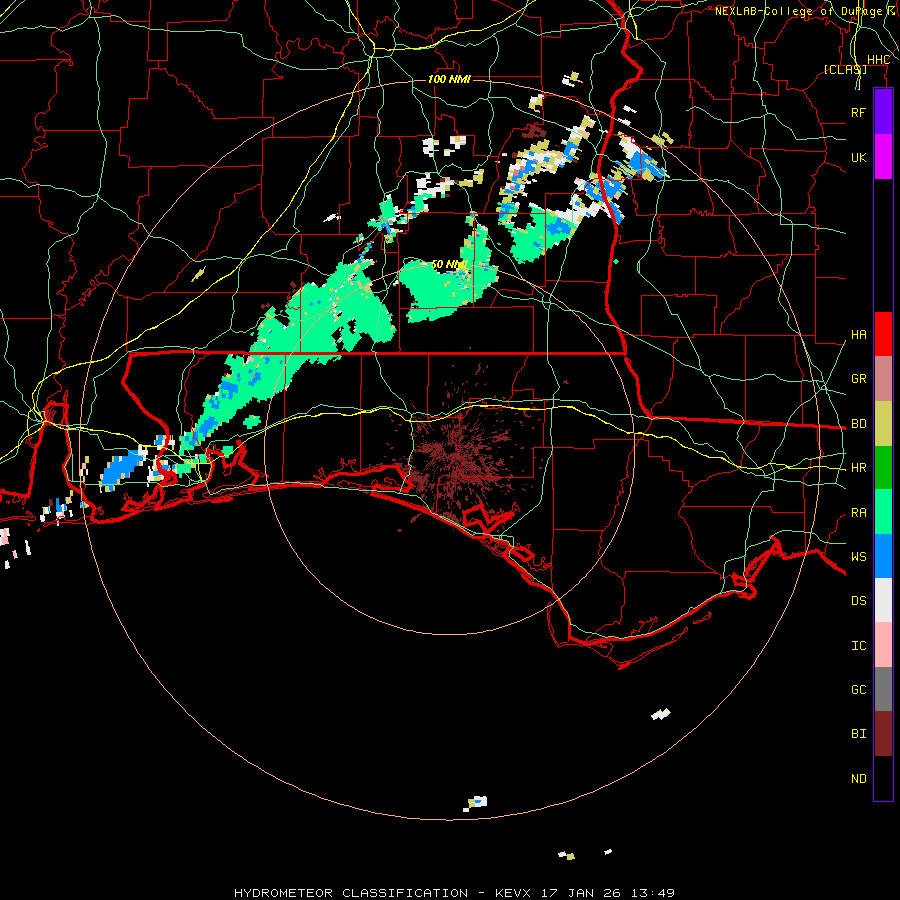This screenshot has width=900, height=900.
Task: Click the [CLAS] units label
Action: point(845,69)
